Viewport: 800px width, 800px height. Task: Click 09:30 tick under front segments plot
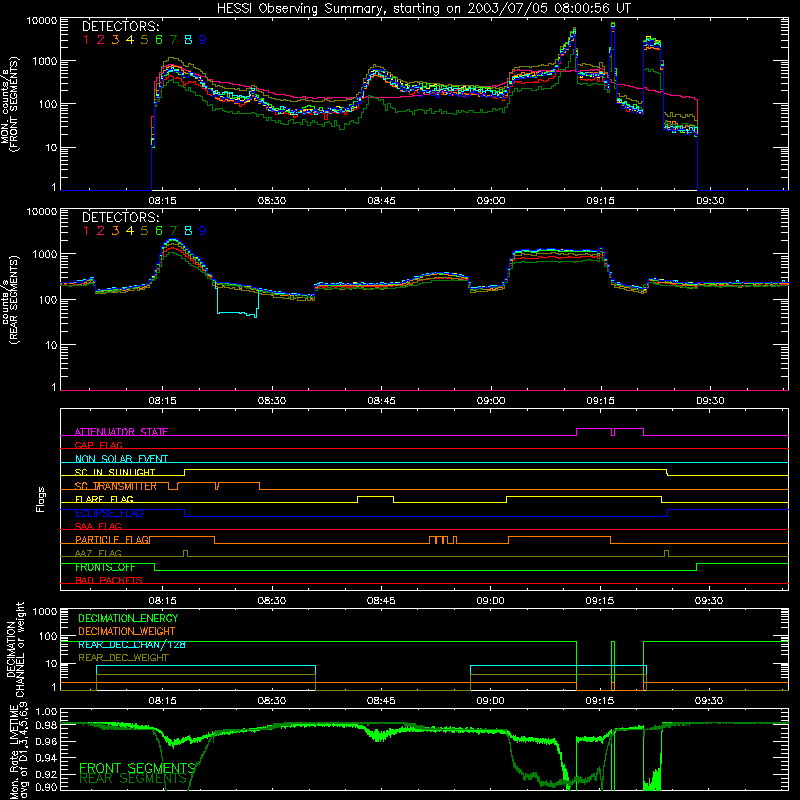[710, 201]
